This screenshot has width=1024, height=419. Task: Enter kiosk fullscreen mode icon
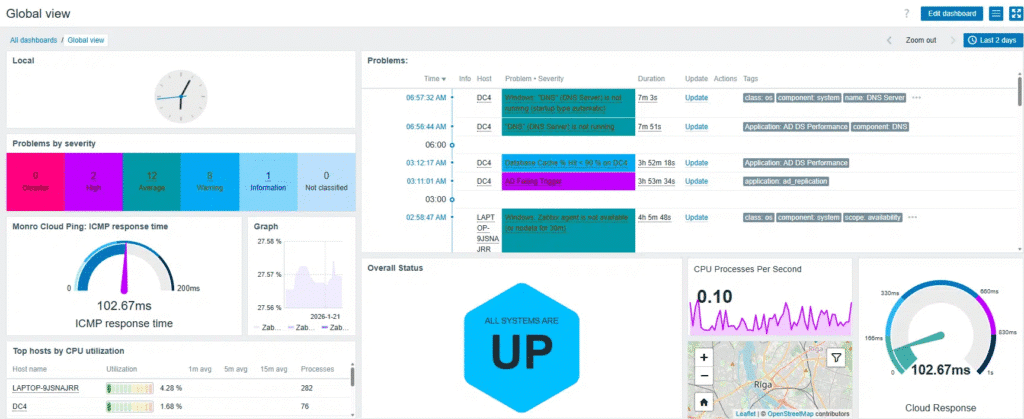coord(1014,14)
